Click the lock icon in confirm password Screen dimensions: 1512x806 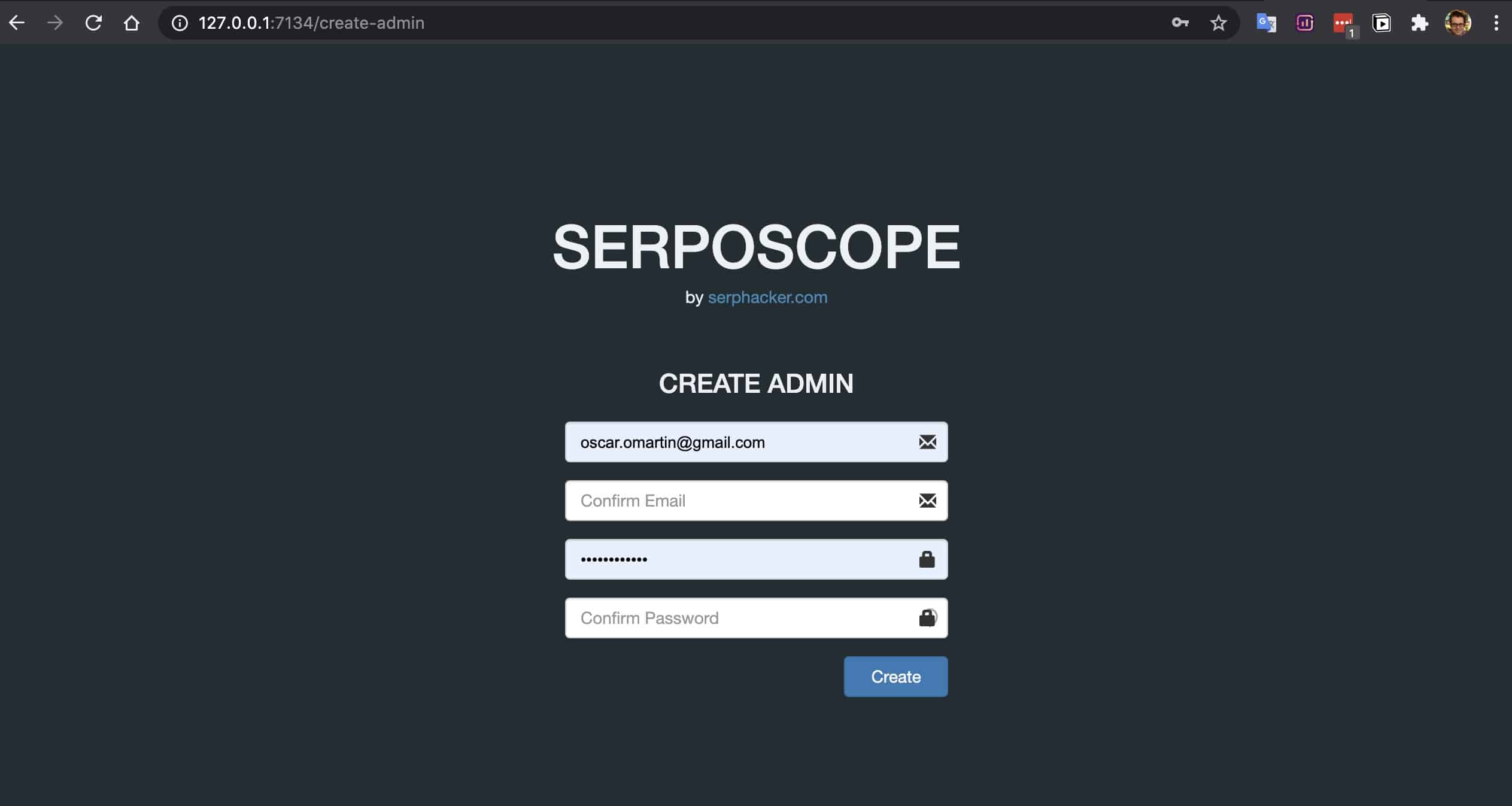click(925, 618)
